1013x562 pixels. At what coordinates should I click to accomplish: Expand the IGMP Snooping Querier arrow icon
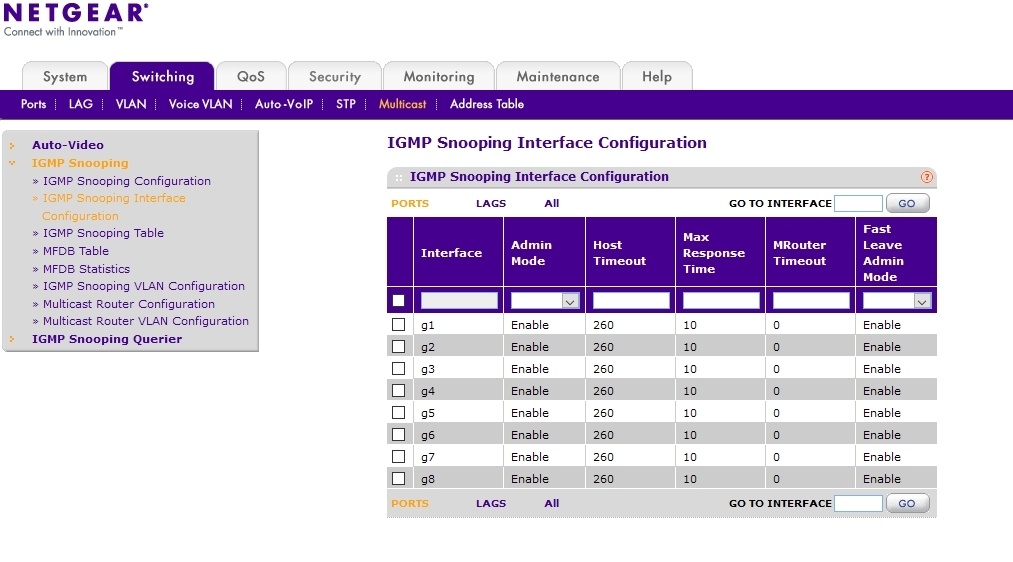[x=12, y=339]
